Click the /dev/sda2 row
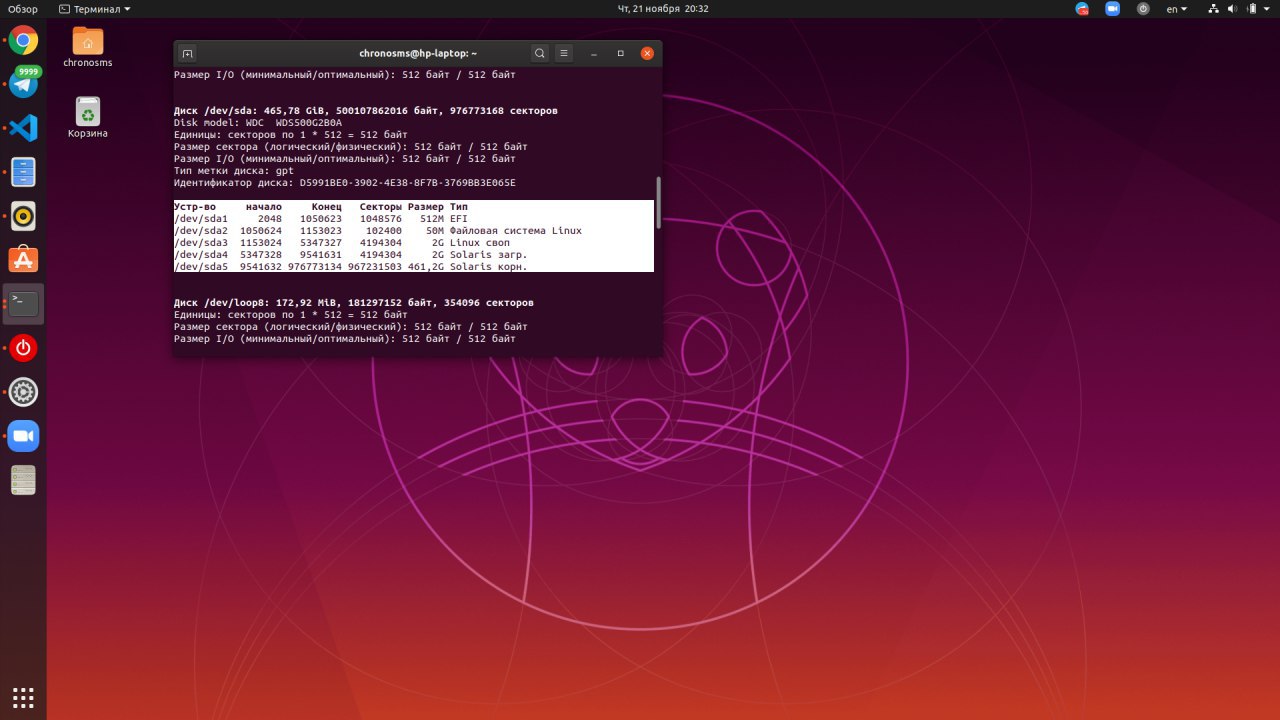1280x720 pixels. coord(414,230)
